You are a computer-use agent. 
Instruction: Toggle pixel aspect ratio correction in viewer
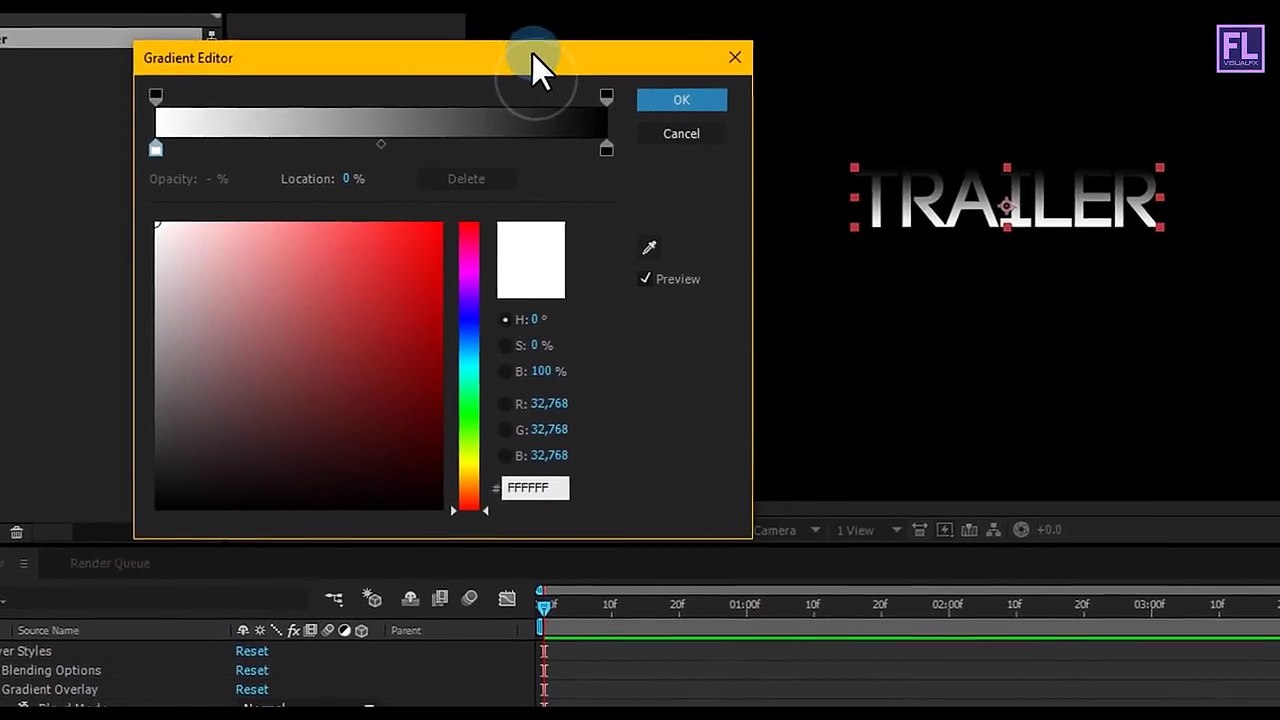tap(920, 530)
